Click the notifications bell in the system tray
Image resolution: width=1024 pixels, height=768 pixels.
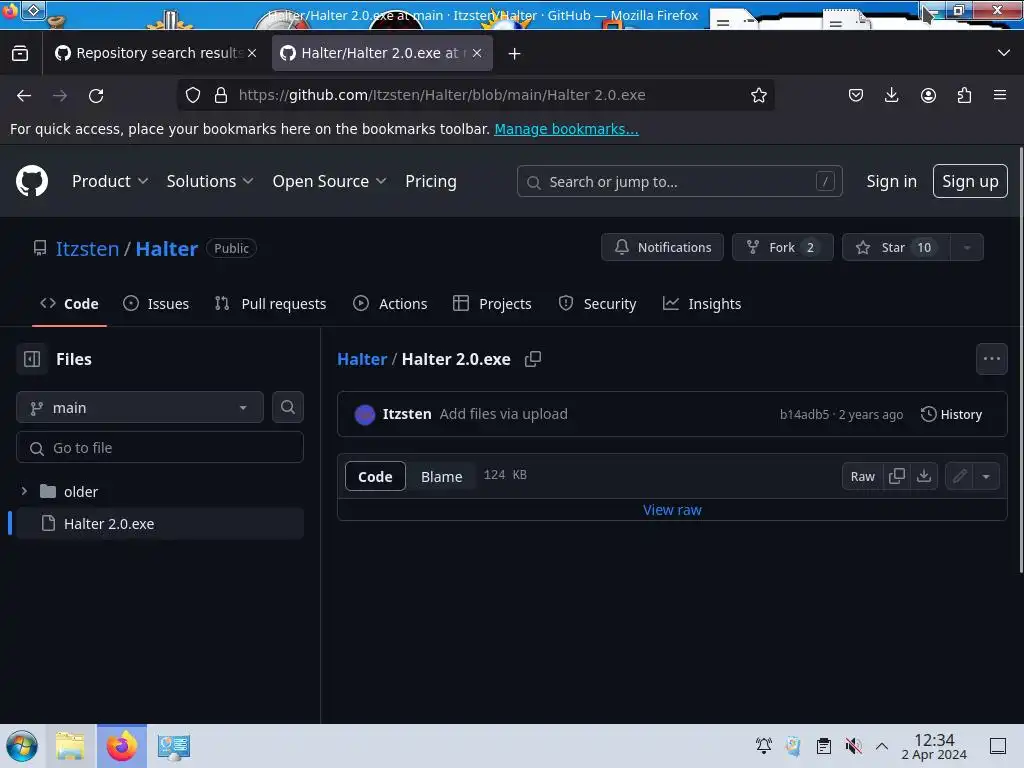pyautogui.click(x=763, y=745)
